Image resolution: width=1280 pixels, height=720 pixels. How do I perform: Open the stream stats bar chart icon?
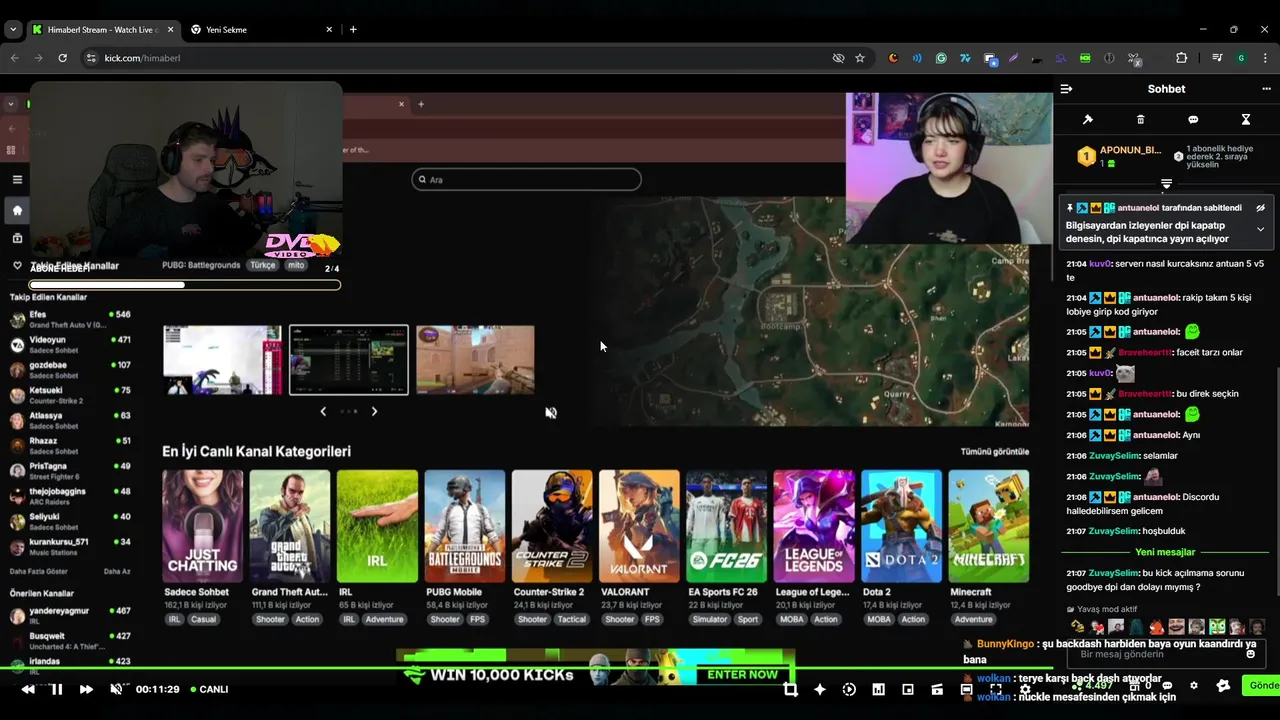tap(878, 689)
